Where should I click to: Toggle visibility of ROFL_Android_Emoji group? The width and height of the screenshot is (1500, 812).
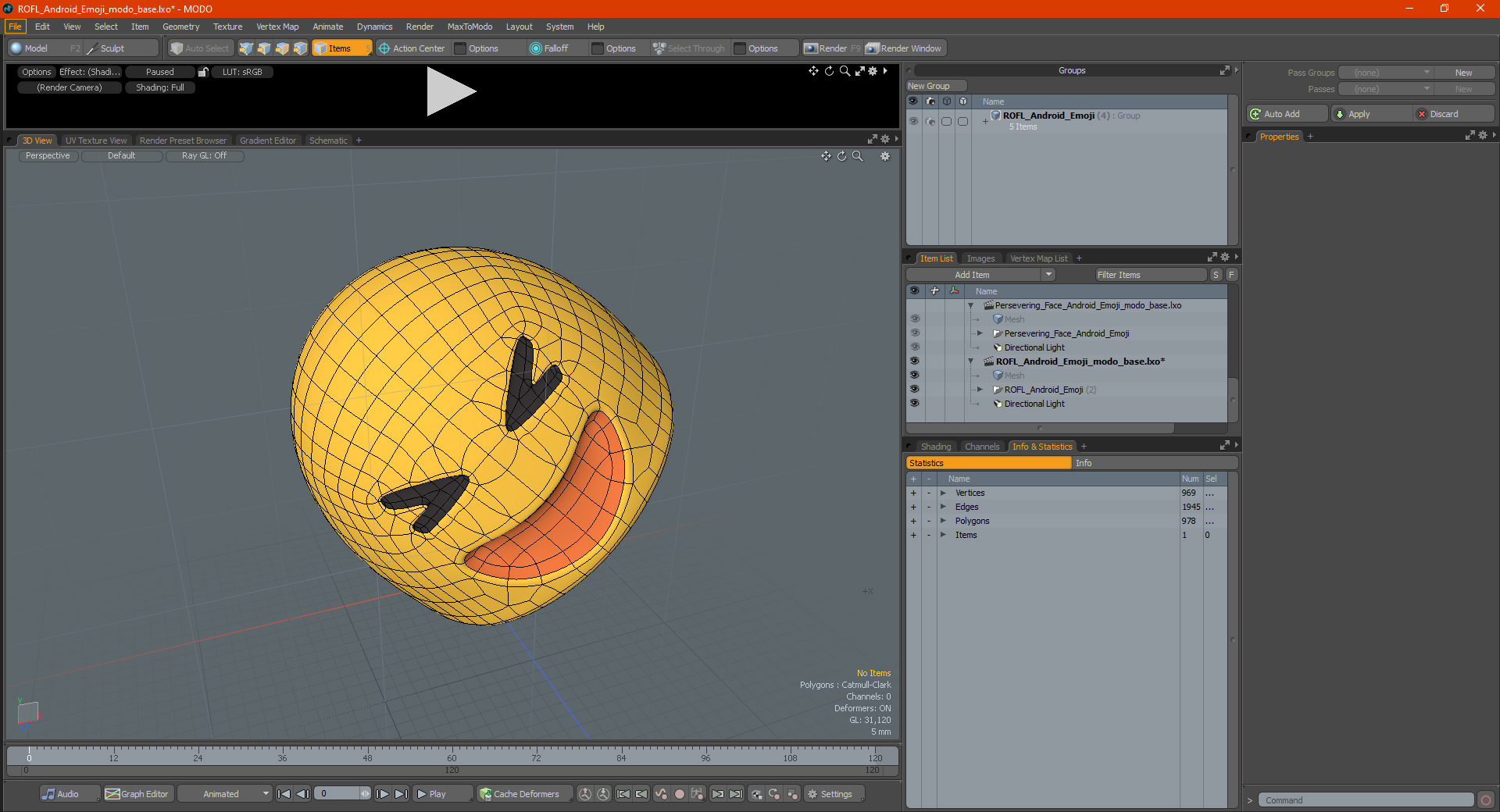pyautogui.click(x=913, y=121)
